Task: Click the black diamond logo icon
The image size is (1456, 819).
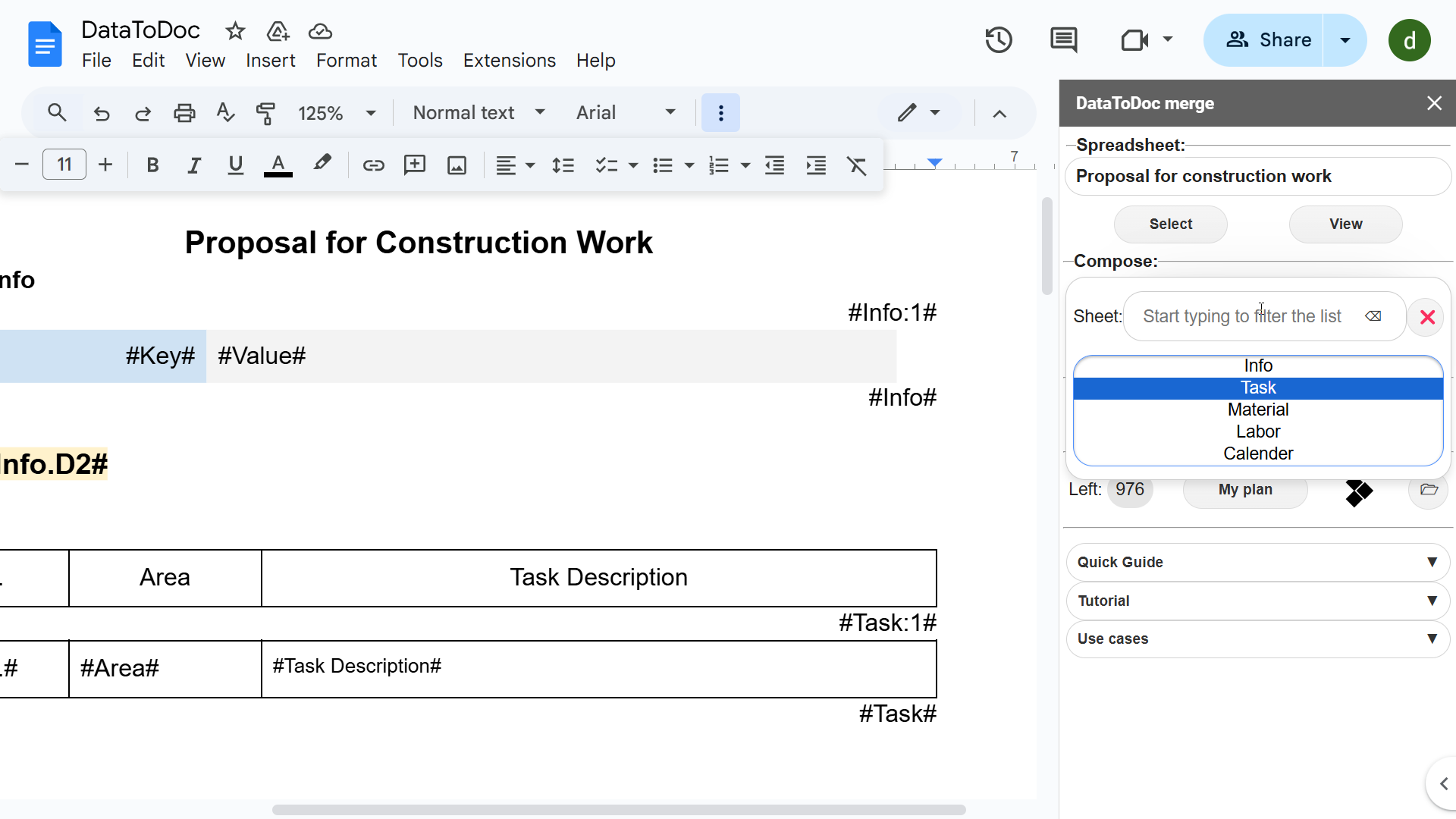Action: [x=1358, y=492]
